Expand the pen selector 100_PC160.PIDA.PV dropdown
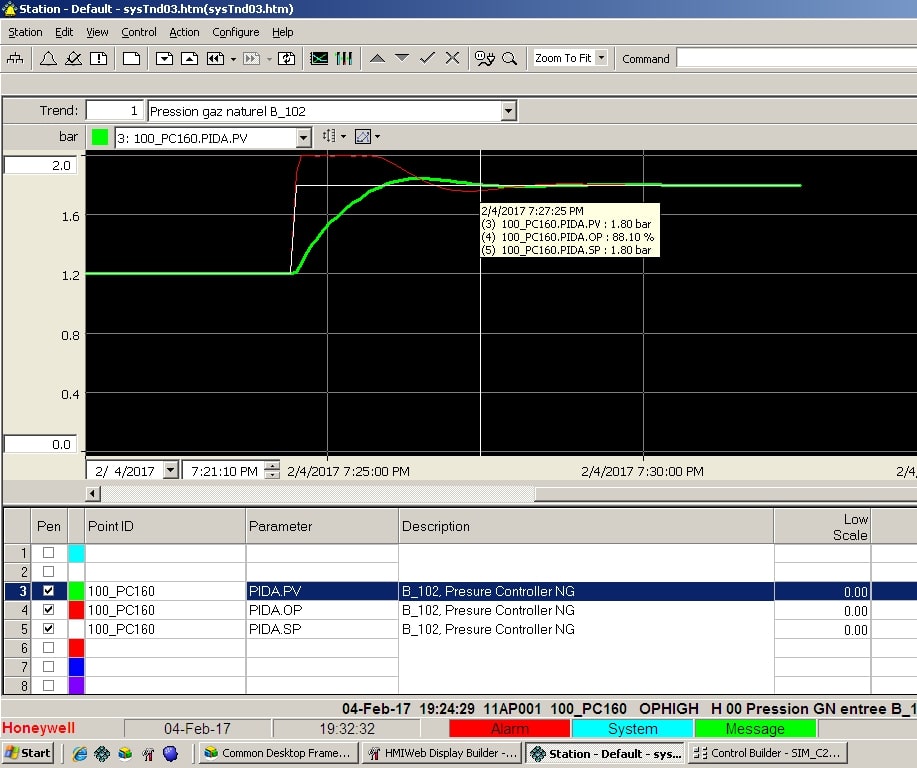 pos(303,137)
